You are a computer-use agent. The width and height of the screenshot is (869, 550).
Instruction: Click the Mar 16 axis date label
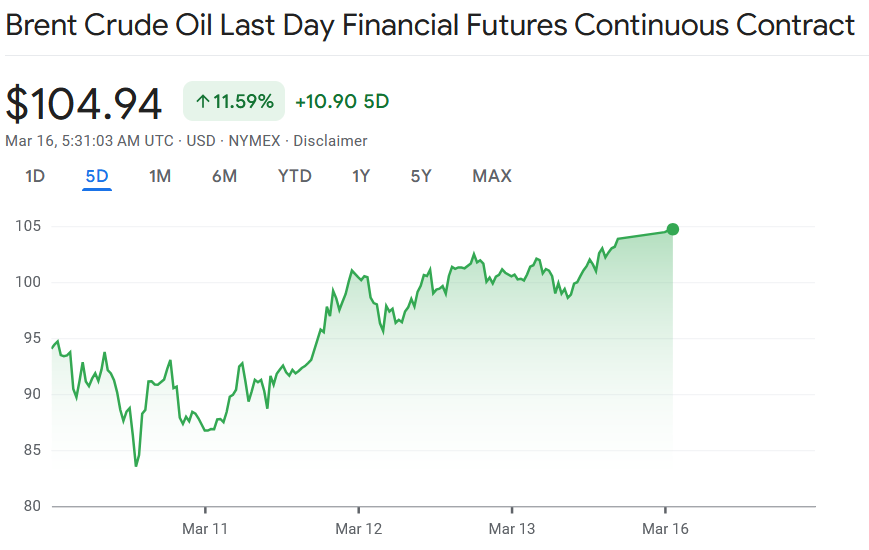(x=665, y=528)
